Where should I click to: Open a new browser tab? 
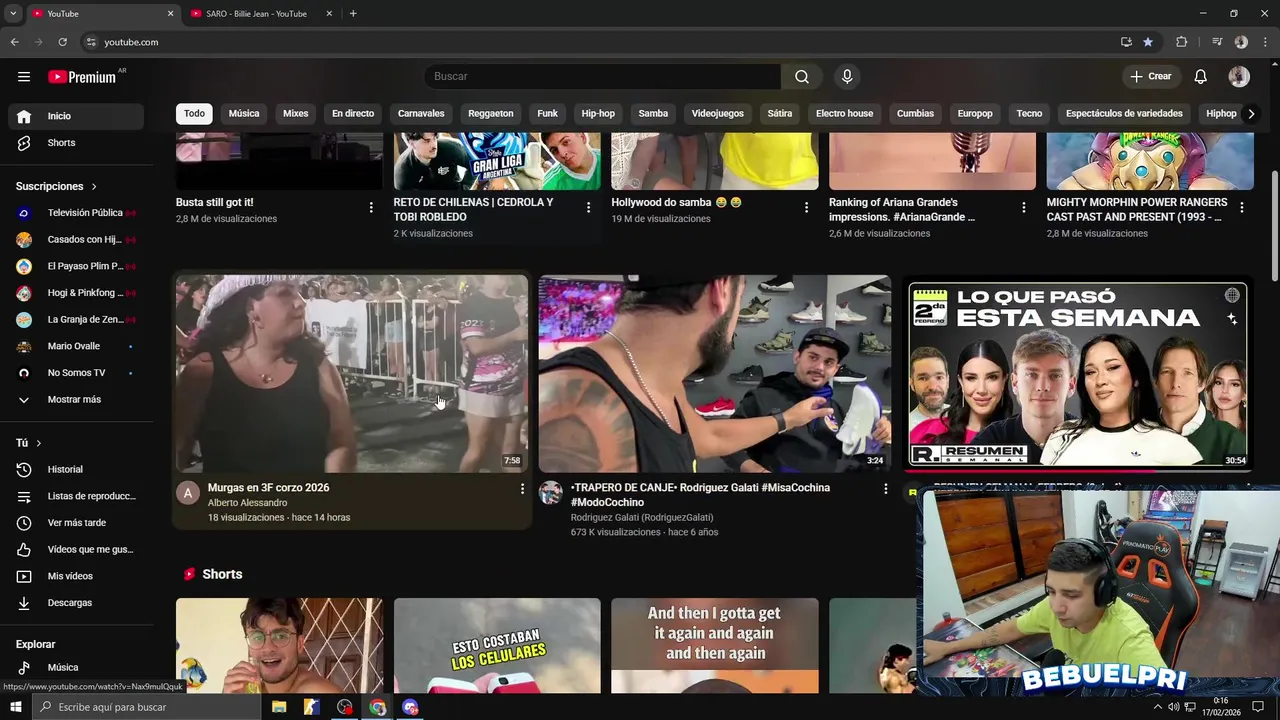click(353, 14)
